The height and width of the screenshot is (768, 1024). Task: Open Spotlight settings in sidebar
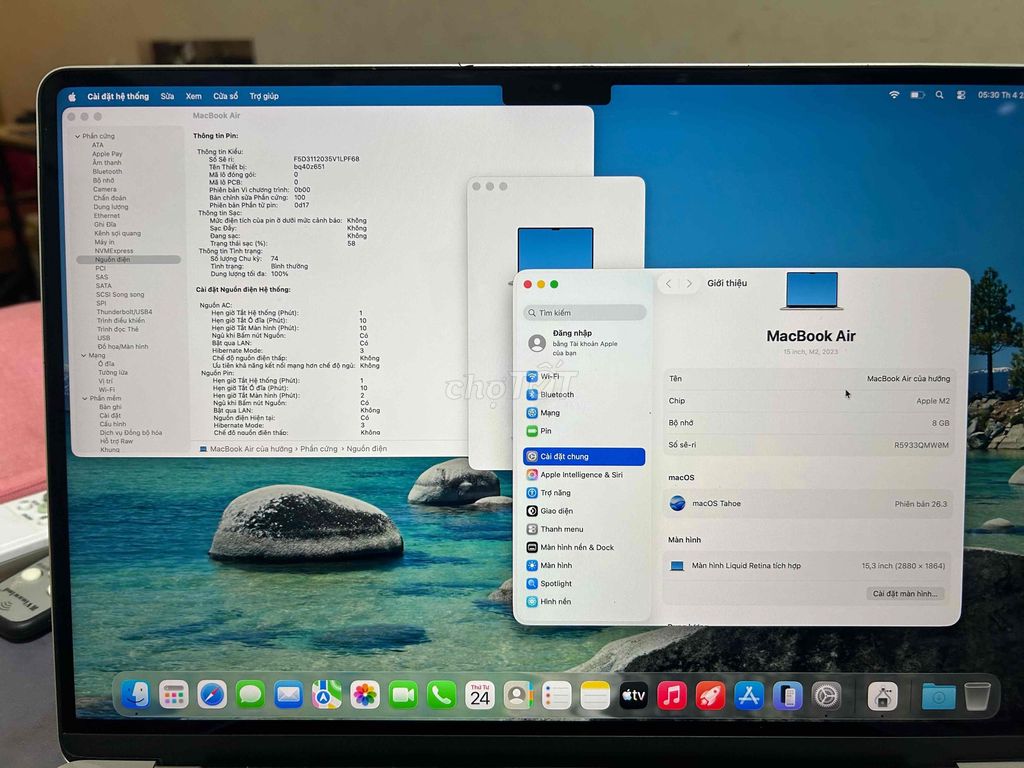click(584, 584)
